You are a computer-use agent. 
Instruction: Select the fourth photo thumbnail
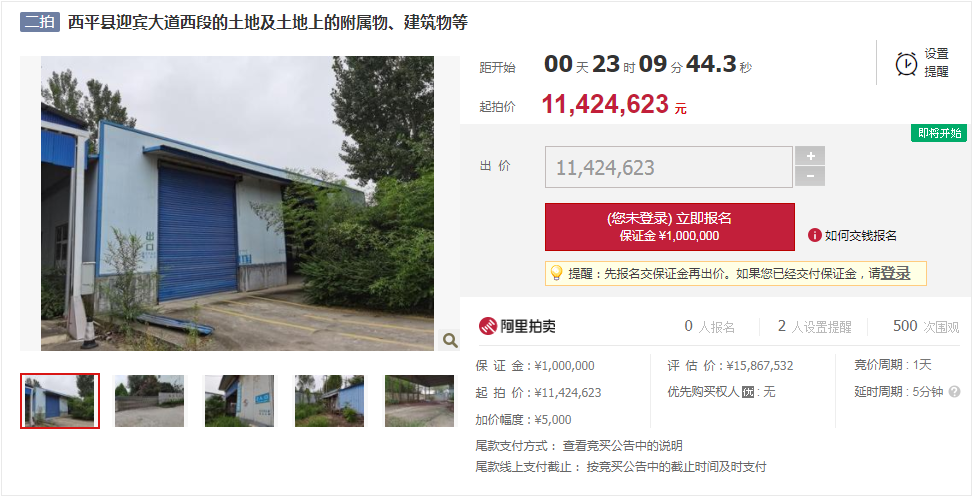click(329, 401)
